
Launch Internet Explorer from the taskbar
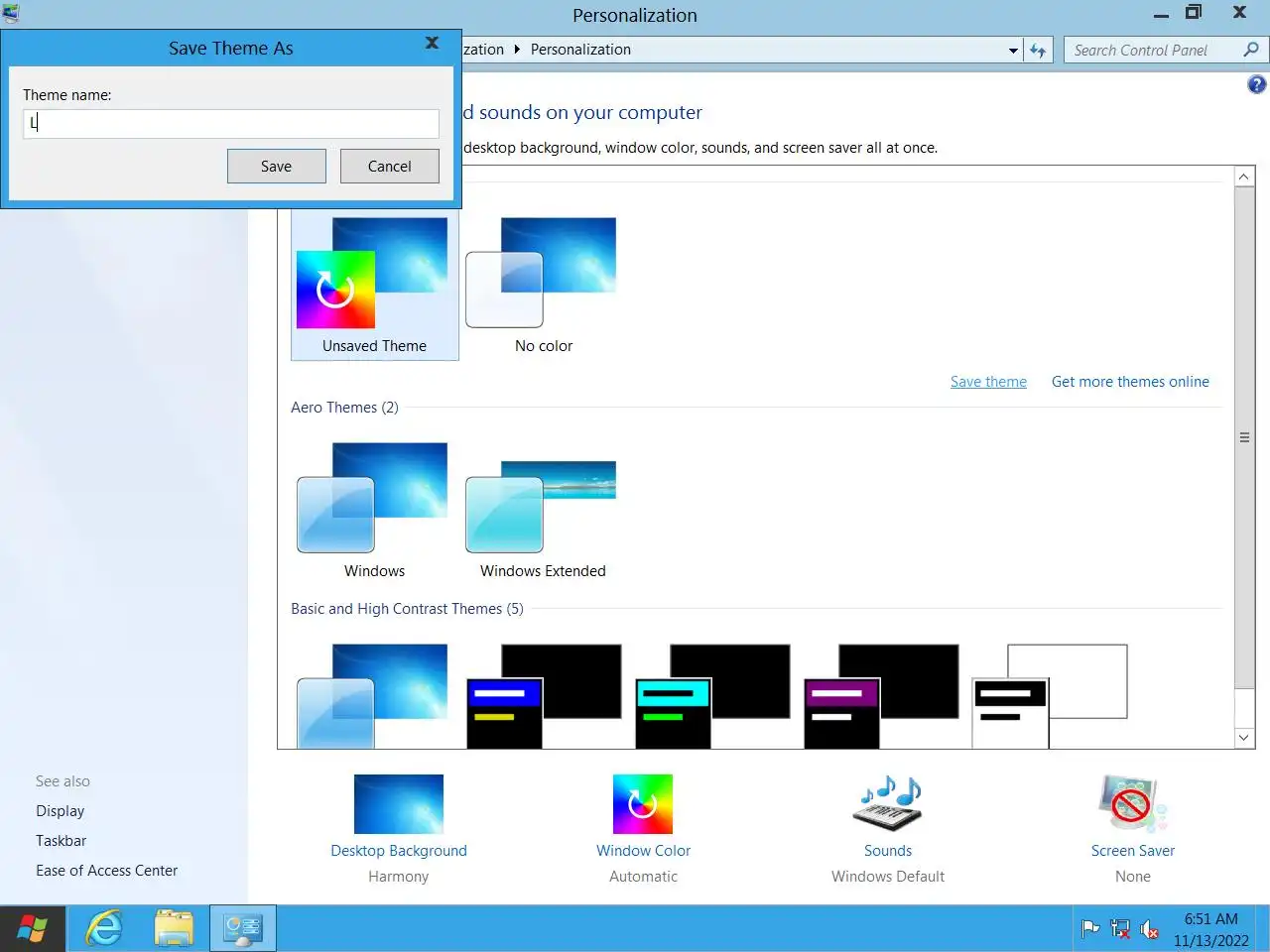pos(103,929)
